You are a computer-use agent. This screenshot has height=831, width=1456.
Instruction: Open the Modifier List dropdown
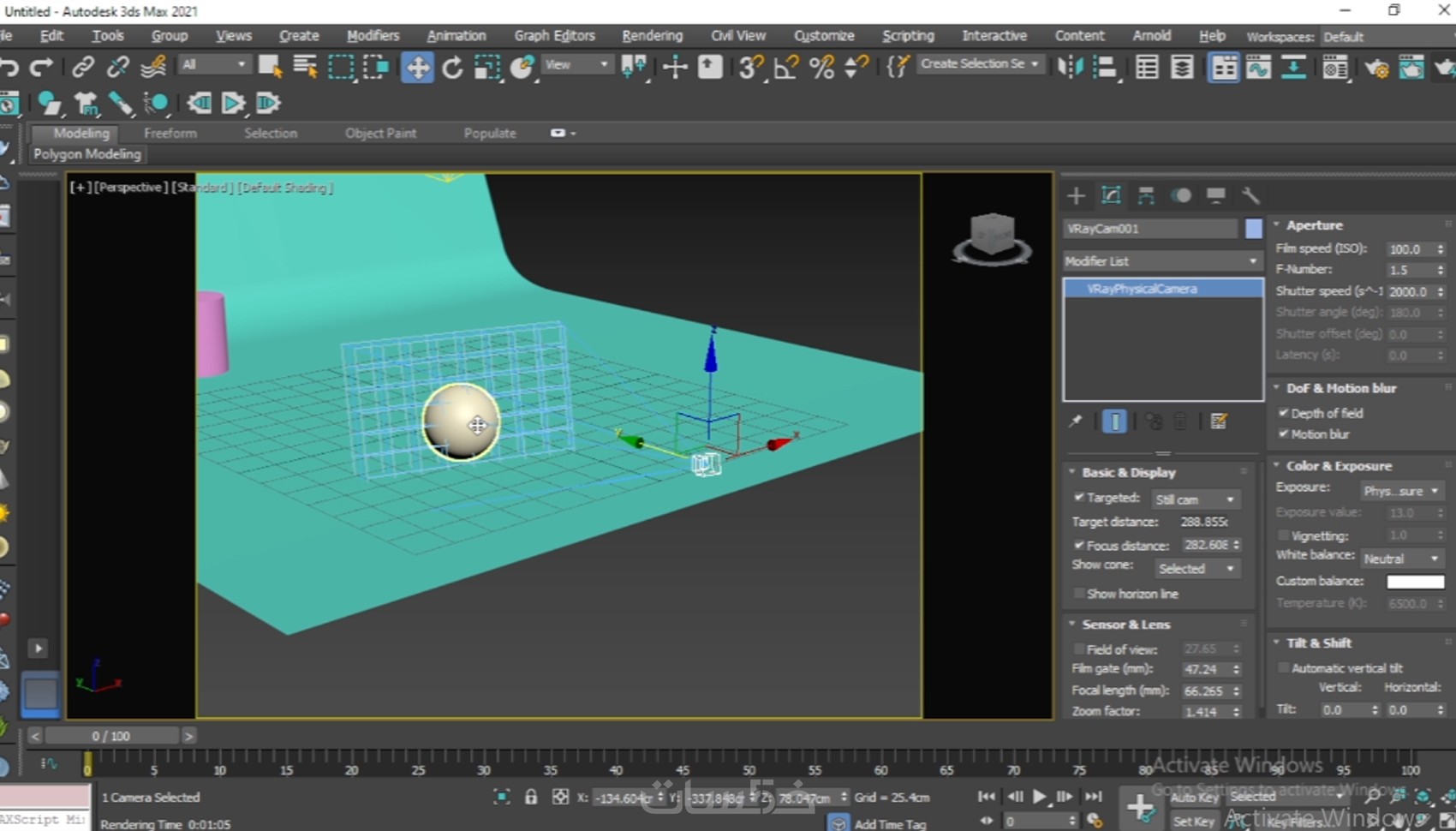pyautogui.click(x=1161, y=261)
